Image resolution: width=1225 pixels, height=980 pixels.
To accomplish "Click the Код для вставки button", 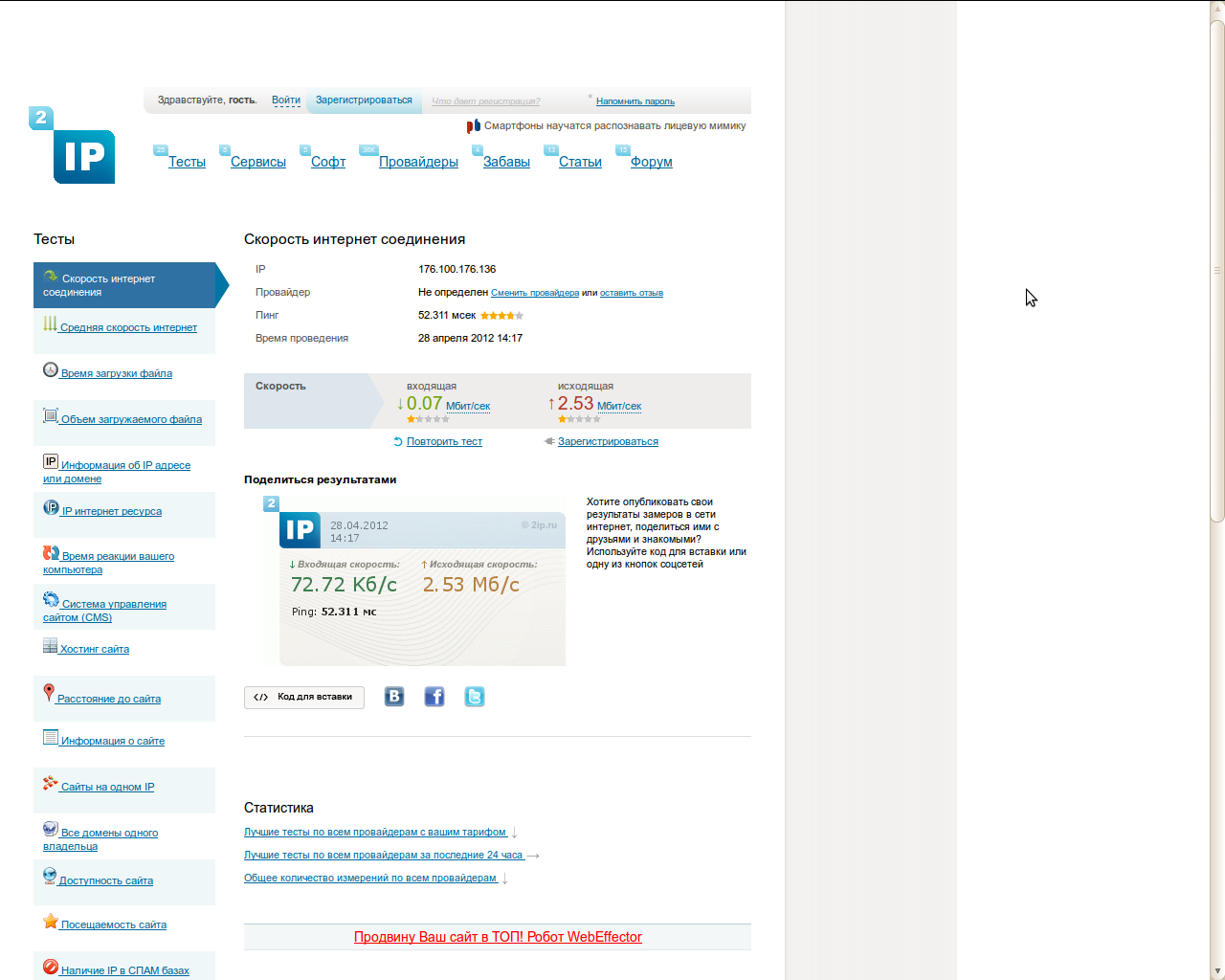I will click(304, 698).
